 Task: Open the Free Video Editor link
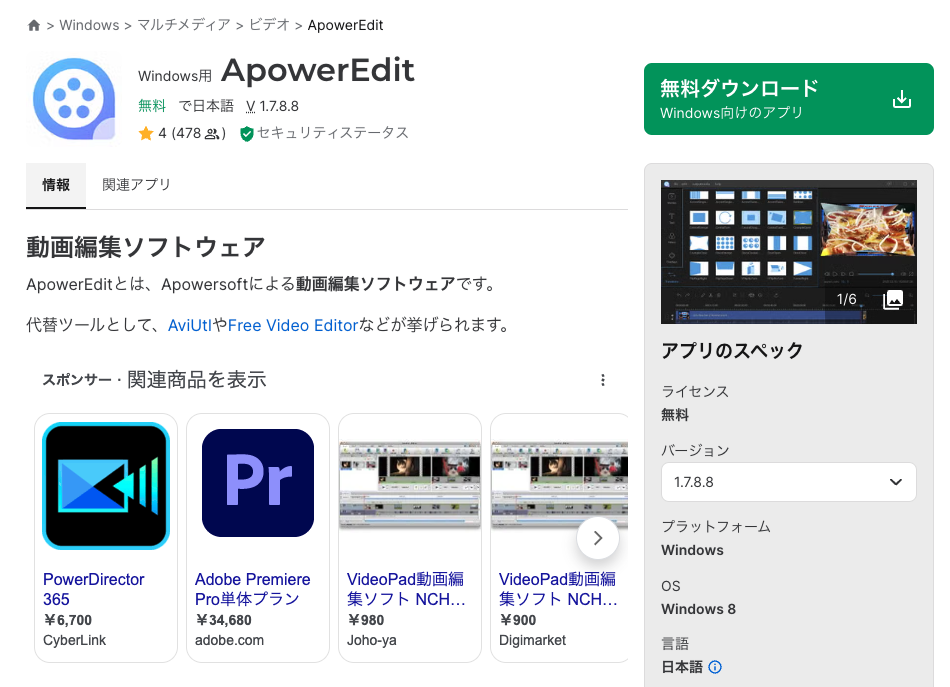coord(293,325)
